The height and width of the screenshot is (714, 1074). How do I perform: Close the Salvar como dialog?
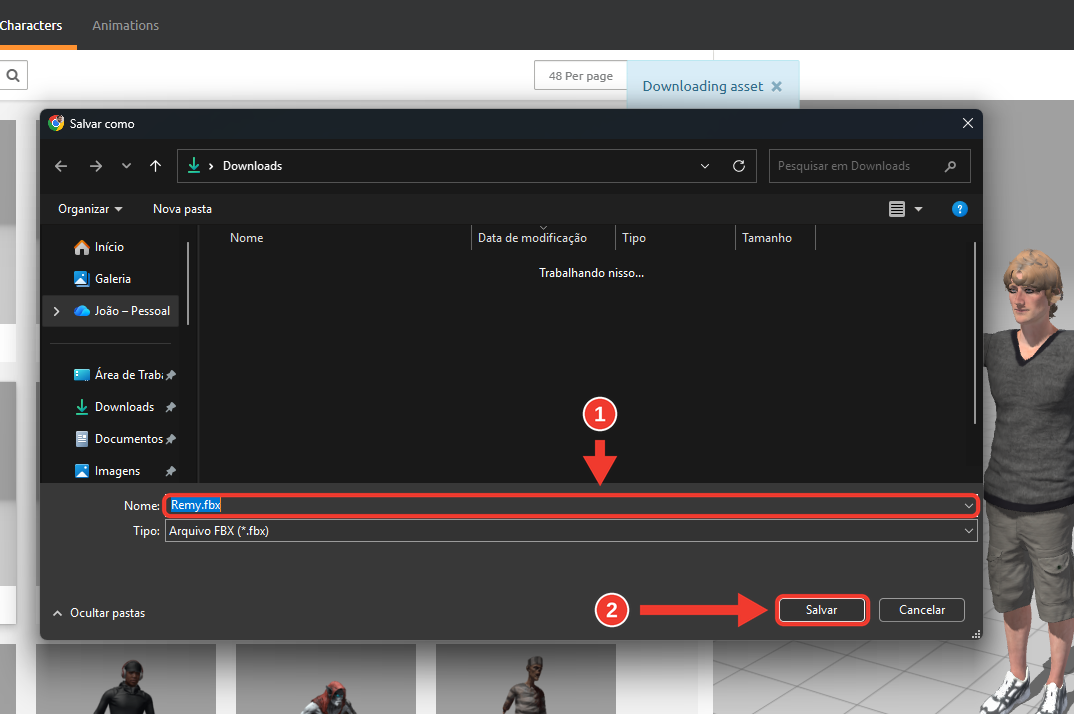(x=968, y=123)
